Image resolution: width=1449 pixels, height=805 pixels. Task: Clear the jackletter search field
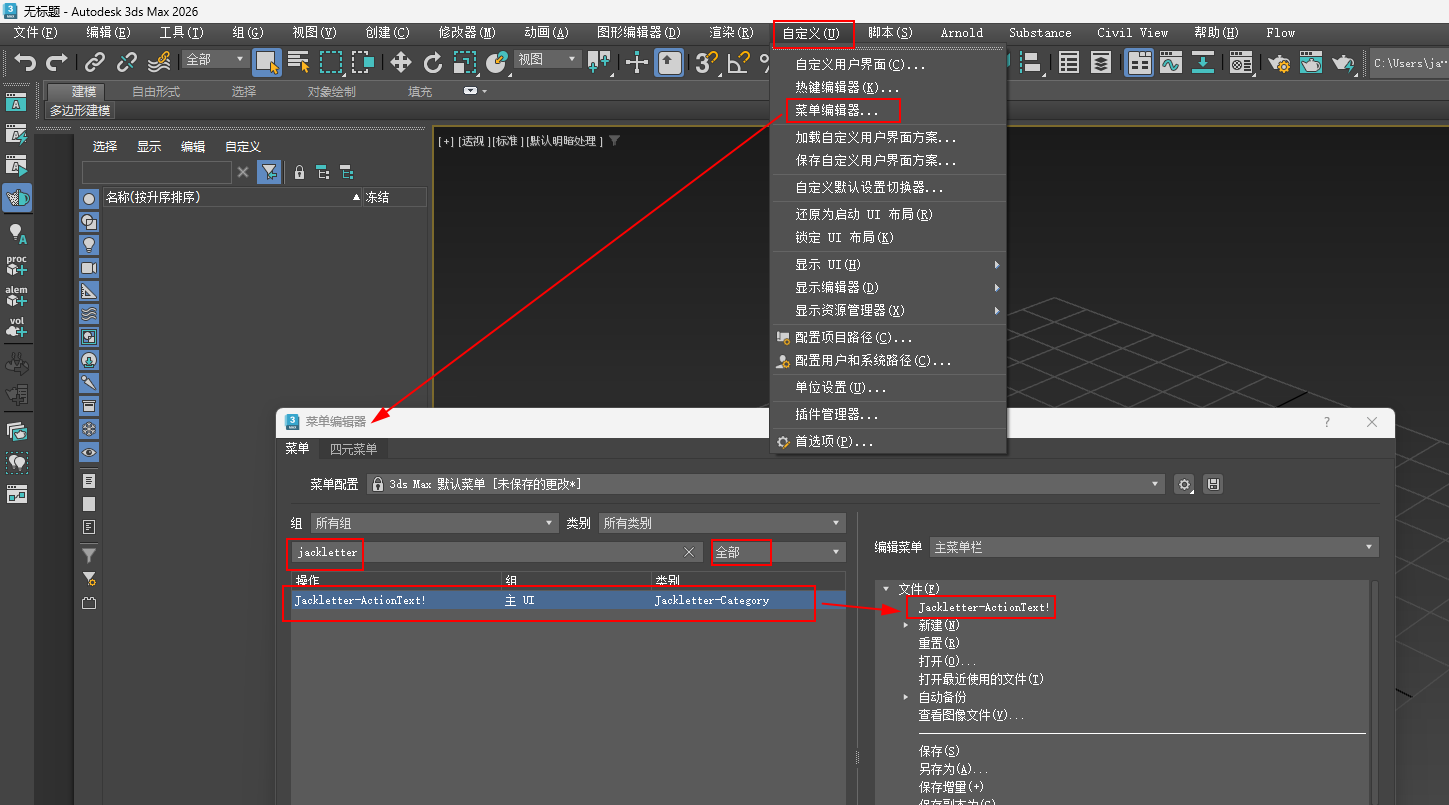tap(689, 552)
